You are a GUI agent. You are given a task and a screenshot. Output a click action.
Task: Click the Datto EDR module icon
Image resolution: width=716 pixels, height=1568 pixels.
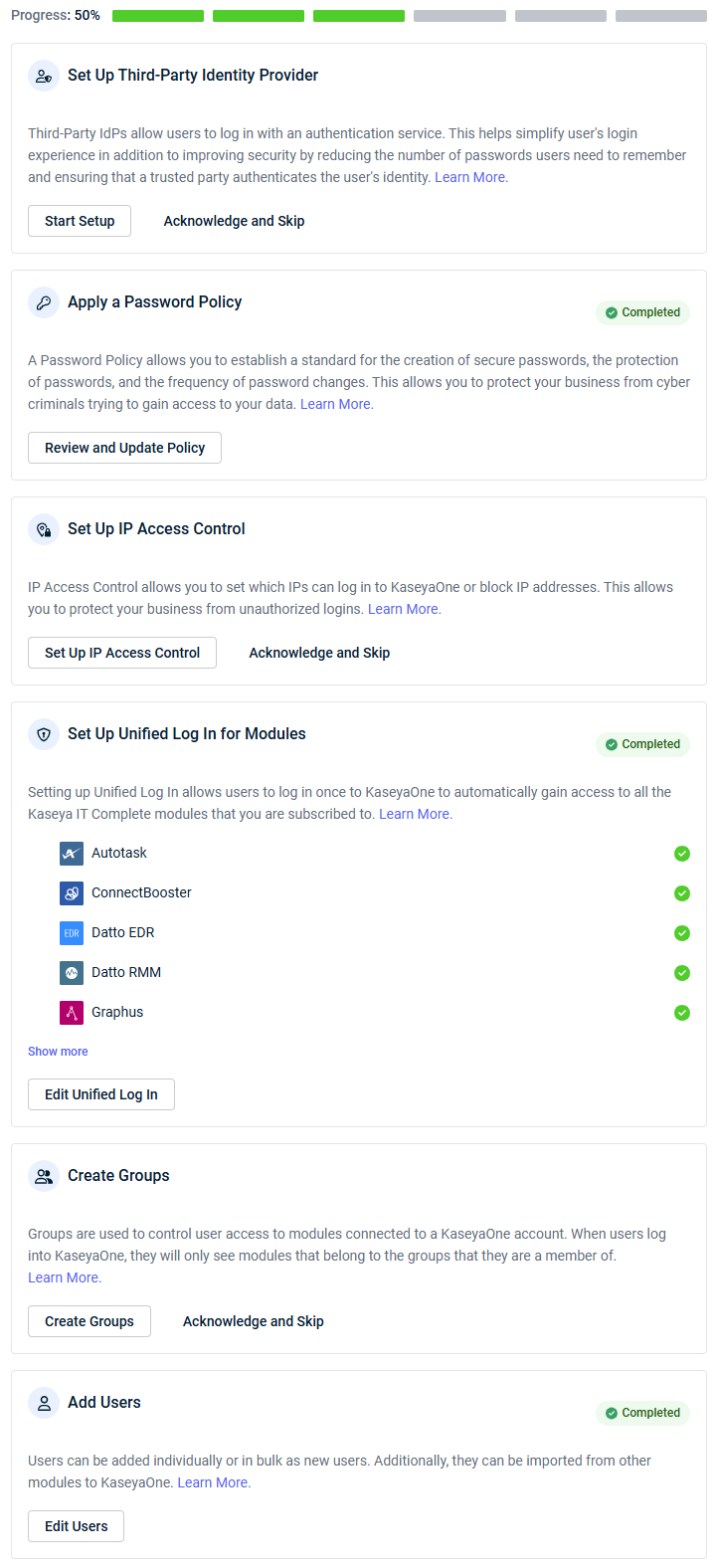click(72, 933)
